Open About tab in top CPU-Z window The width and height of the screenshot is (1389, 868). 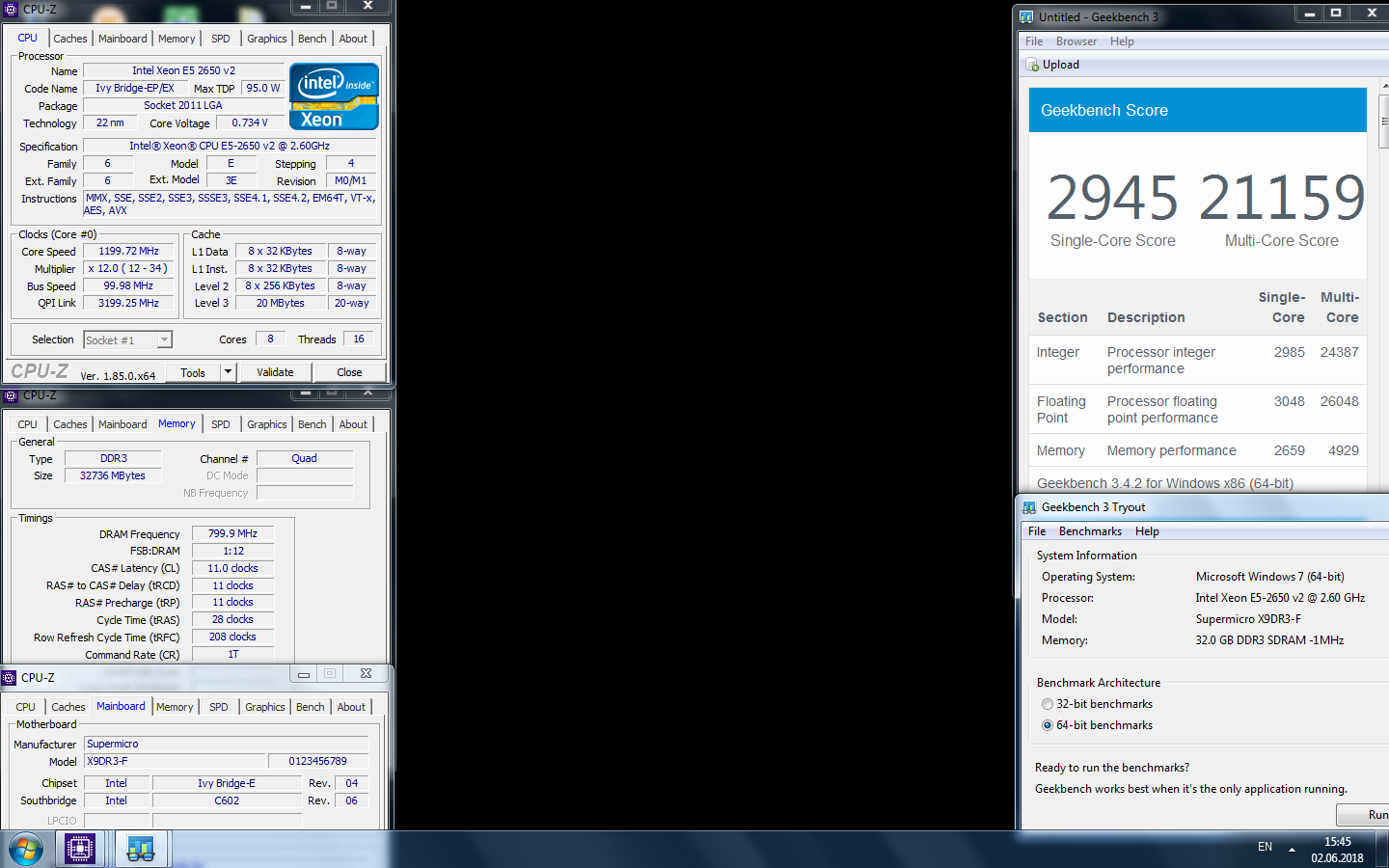point(353,39)
